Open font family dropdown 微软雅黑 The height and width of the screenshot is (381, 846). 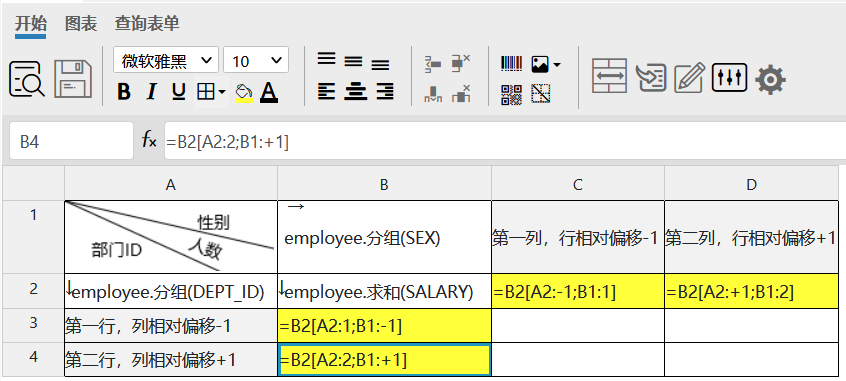[x=166, y=61]
